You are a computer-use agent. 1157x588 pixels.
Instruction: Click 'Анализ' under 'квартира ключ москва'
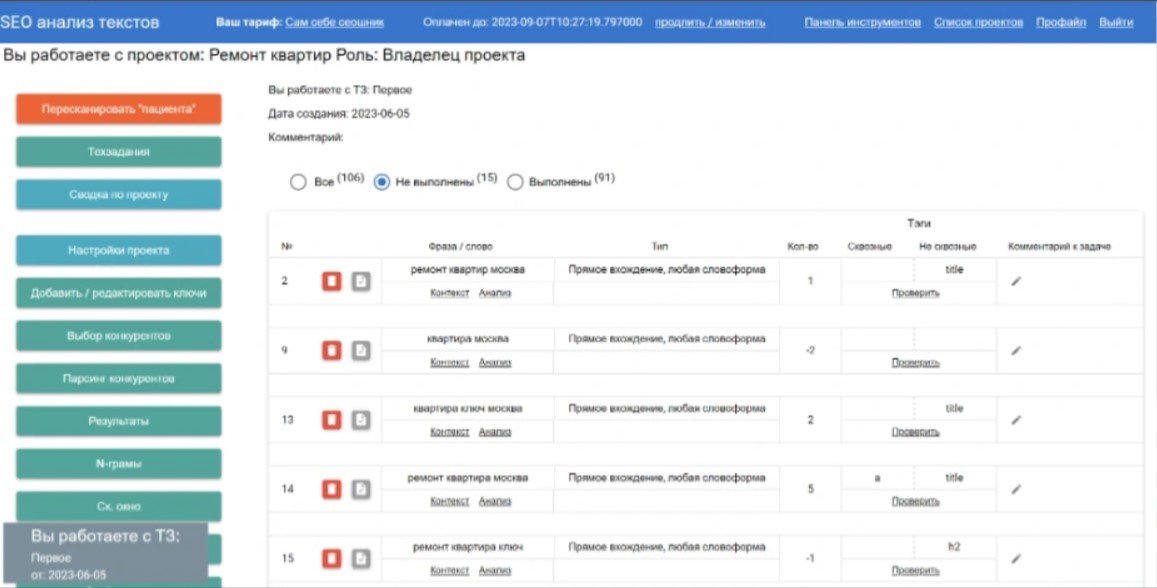[495, 432]
